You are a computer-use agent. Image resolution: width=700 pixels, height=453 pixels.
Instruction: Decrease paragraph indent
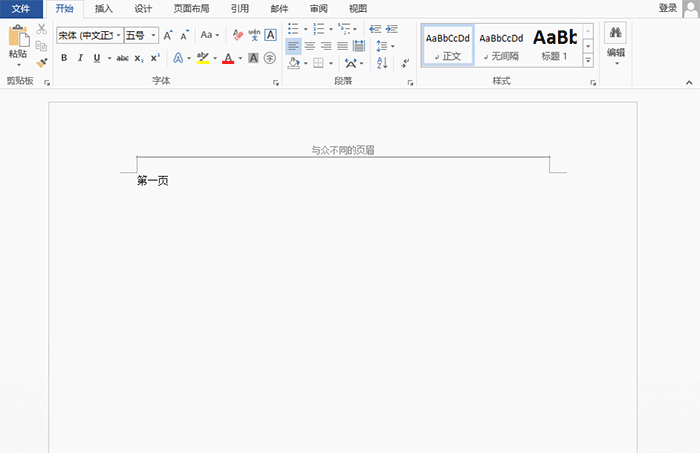point(375,29)
